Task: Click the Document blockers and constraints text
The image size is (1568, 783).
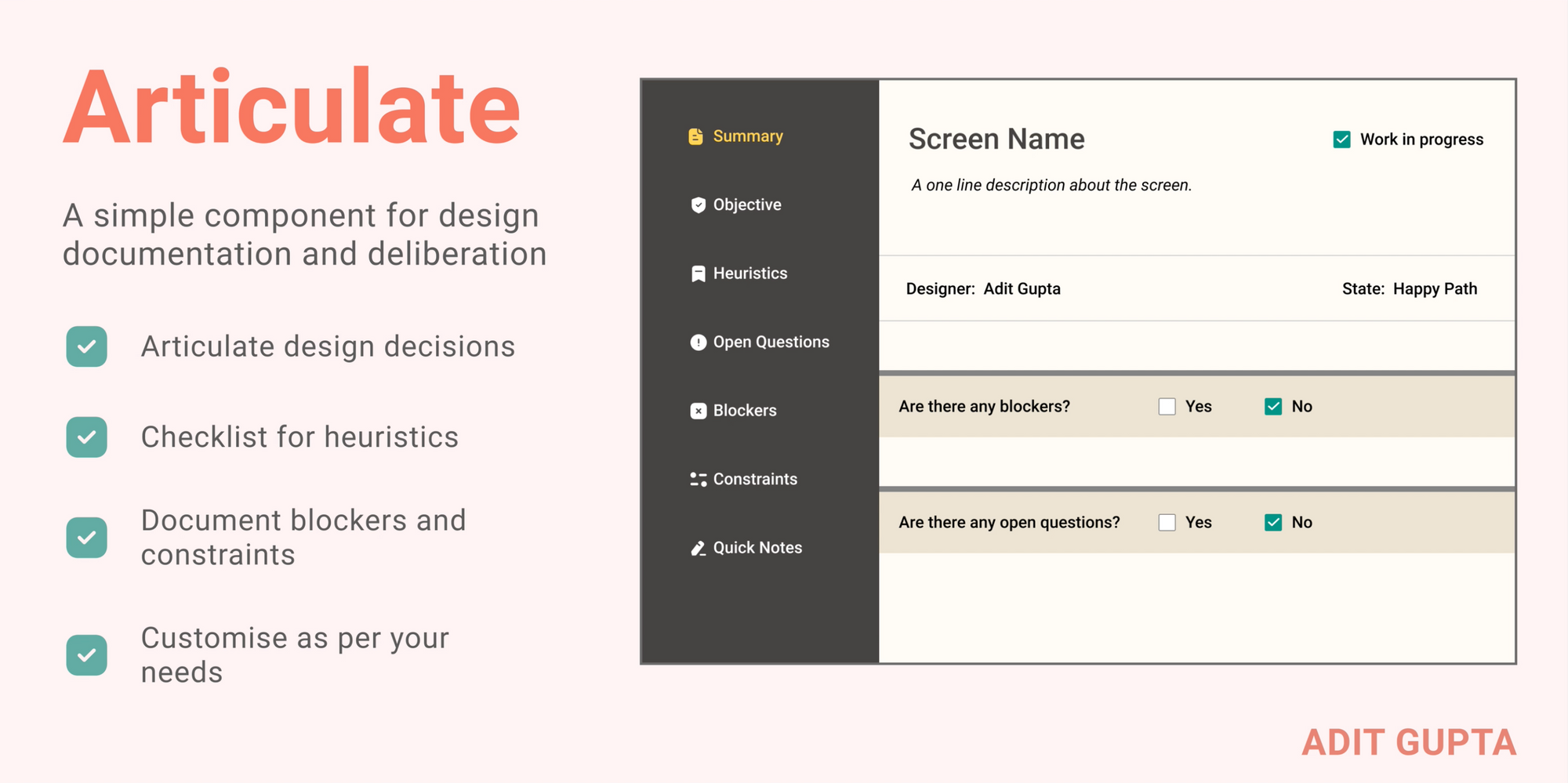Action: click(x=303, y=538)
